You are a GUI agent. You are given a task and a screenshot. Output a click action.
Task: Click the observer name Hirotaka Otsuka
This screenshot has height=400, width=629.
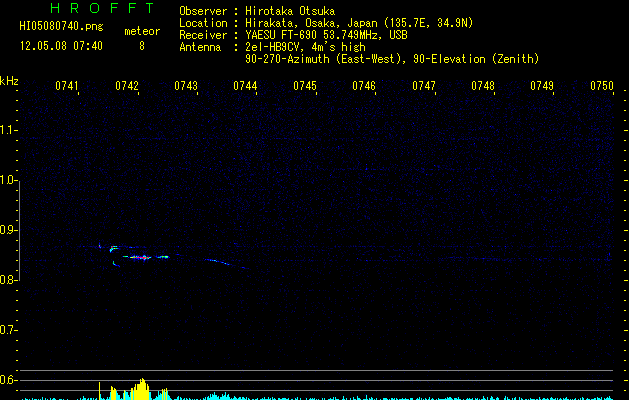point(290,11)
